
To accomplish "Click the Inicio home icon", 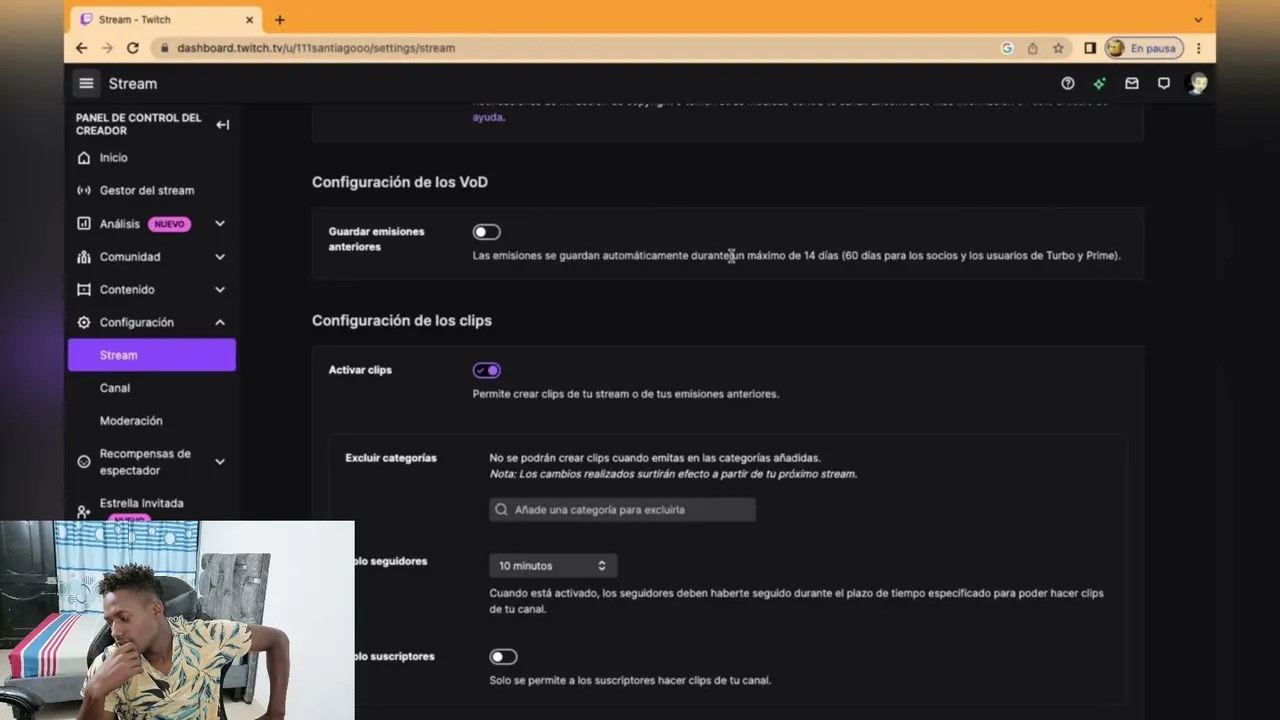I will pos(84,158).
